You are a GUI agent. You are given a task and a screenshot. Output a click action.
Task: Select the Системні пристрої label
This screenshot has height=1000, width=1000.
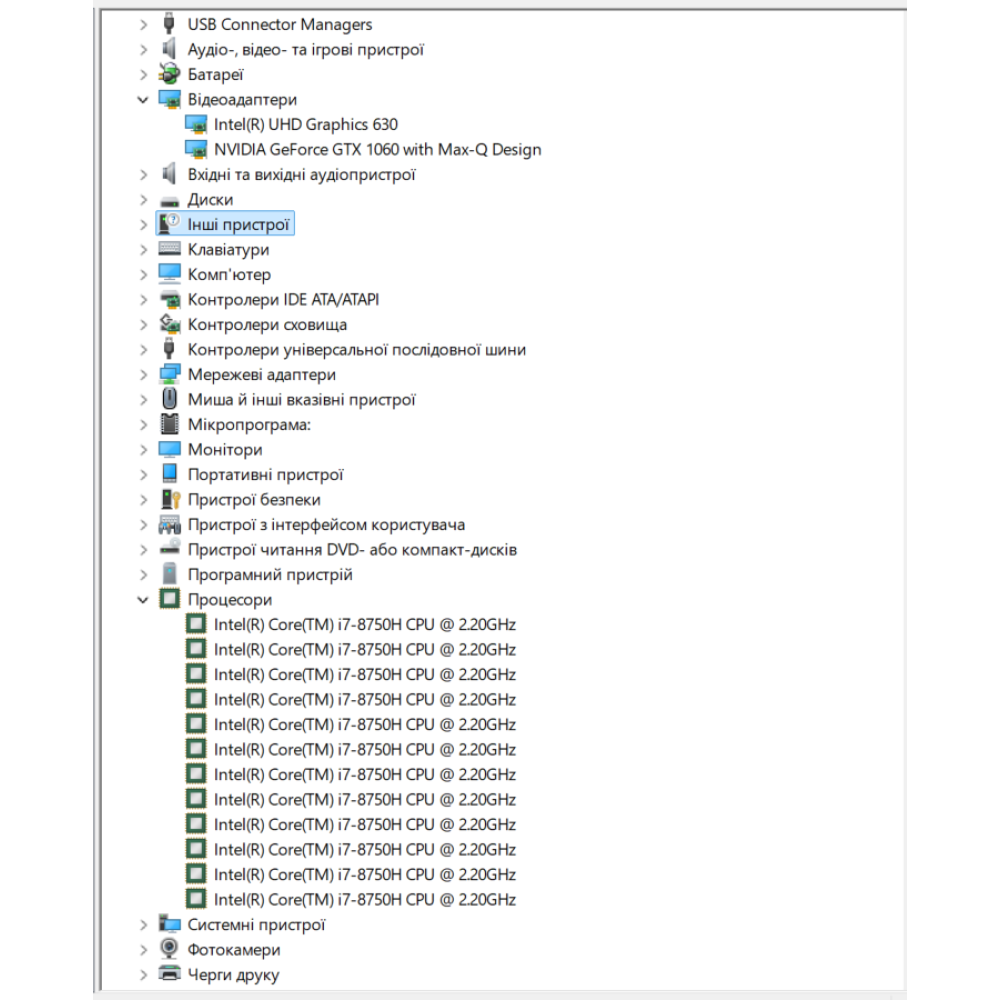tap(256, 925)
